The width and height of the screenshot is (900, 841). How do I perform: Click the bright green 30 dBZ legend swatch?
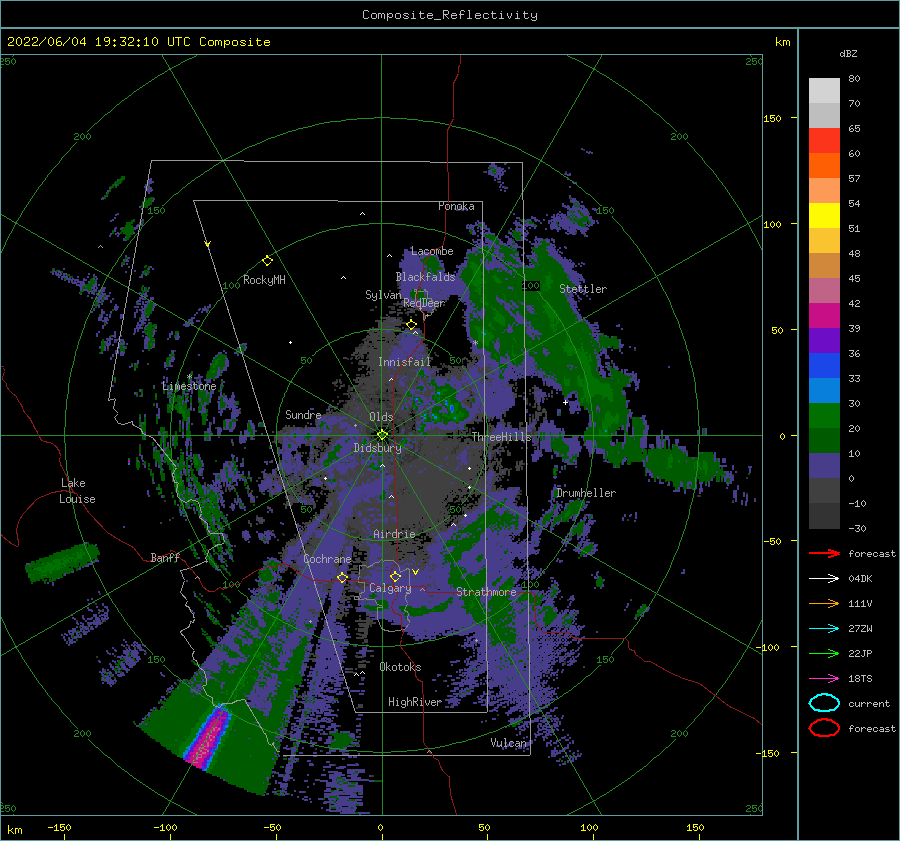pos(824,415)
